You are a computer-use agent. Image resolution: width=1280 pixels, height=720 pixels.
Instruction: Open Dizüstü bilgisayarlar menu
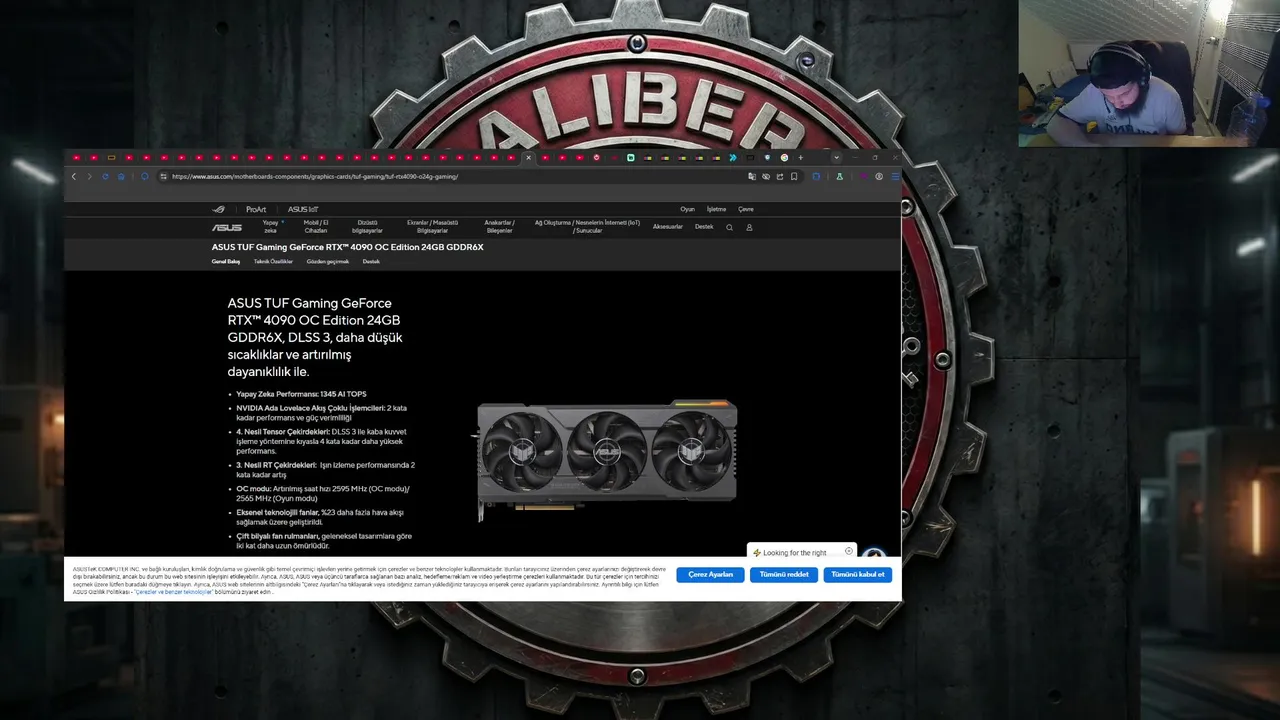(367, 226)
